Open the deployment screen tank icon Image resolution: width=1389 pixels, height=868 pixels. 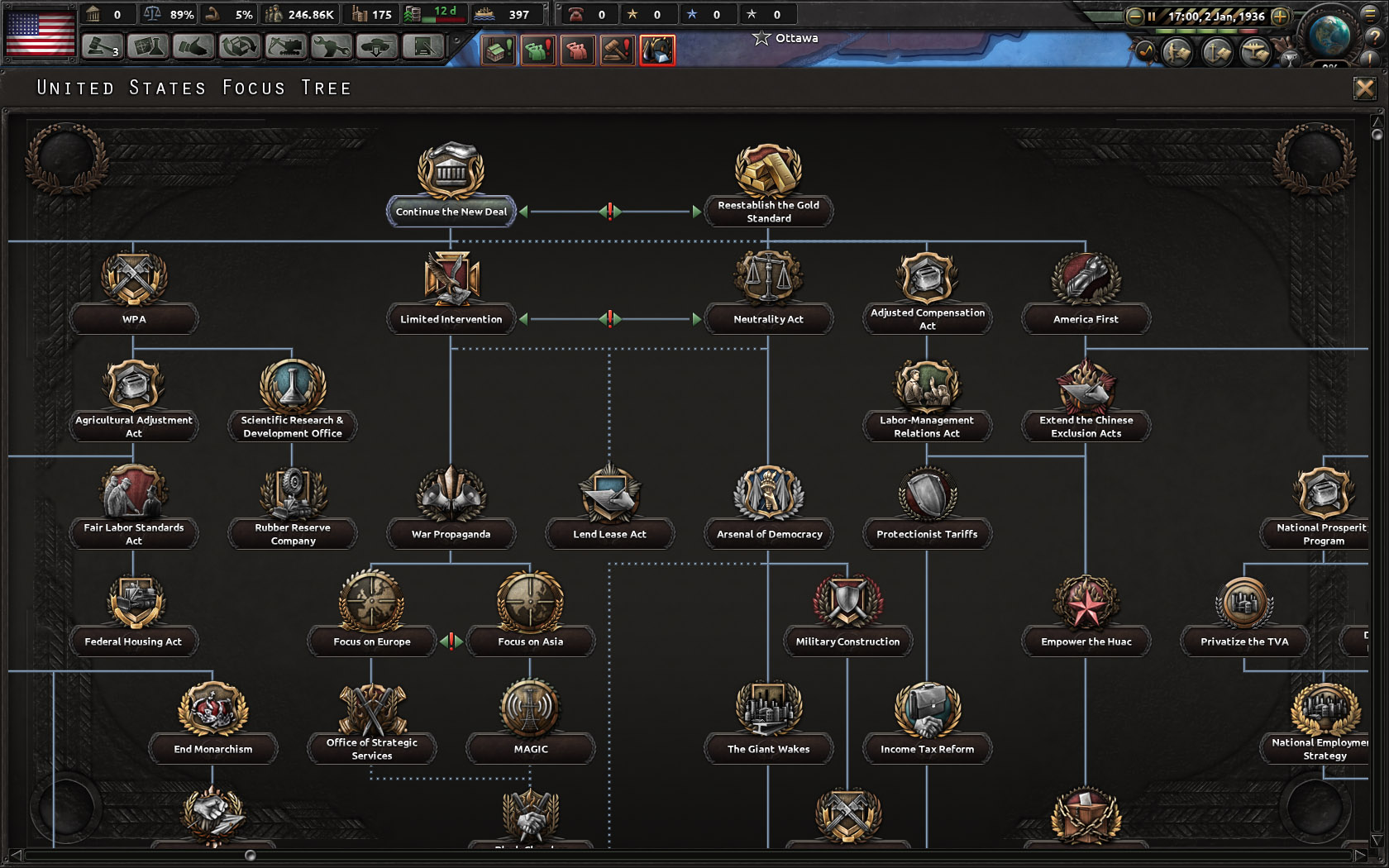(x=376, y=48)
